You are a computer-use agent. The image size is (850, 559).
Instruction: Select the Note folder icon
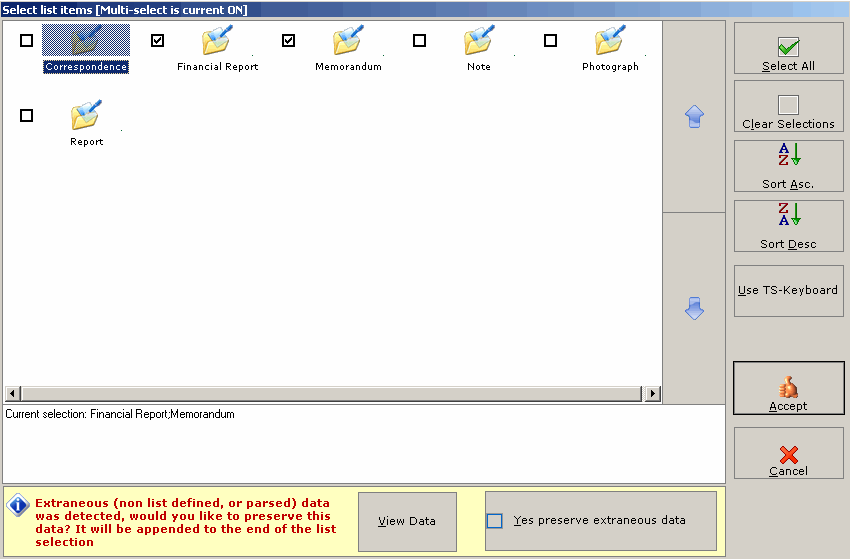(479, 41)
